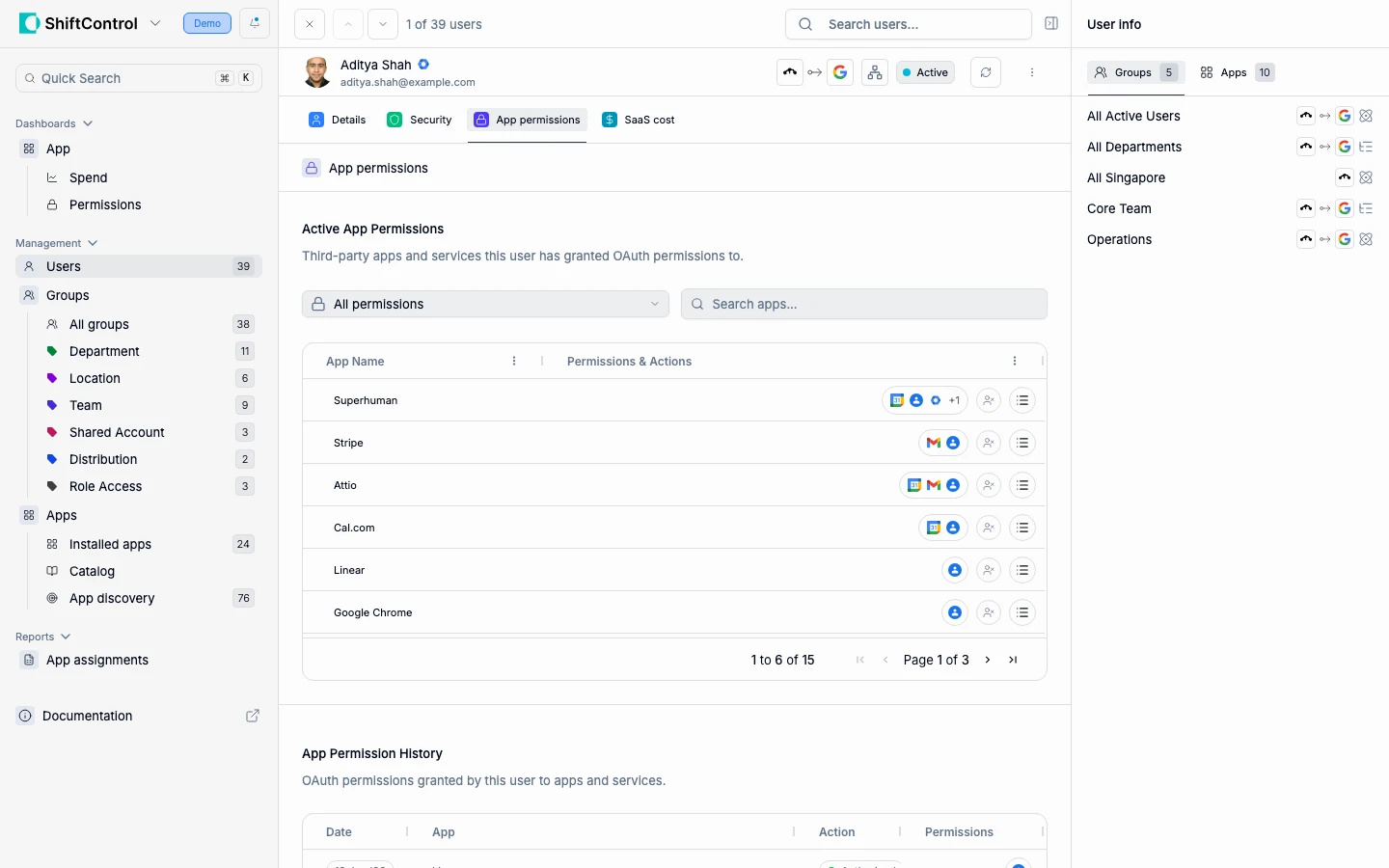Viewport: 1389px width, 868px height.
Task: Click the user icon in Linear row
Action: coord(988,570)
